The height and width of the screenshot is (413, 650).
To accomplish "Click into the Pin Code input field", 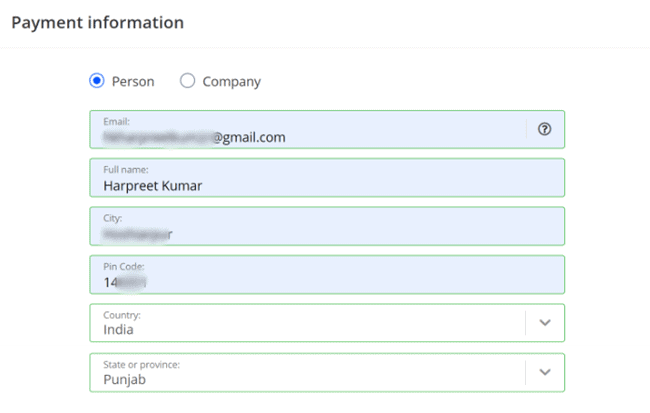I will pos(327,275).
